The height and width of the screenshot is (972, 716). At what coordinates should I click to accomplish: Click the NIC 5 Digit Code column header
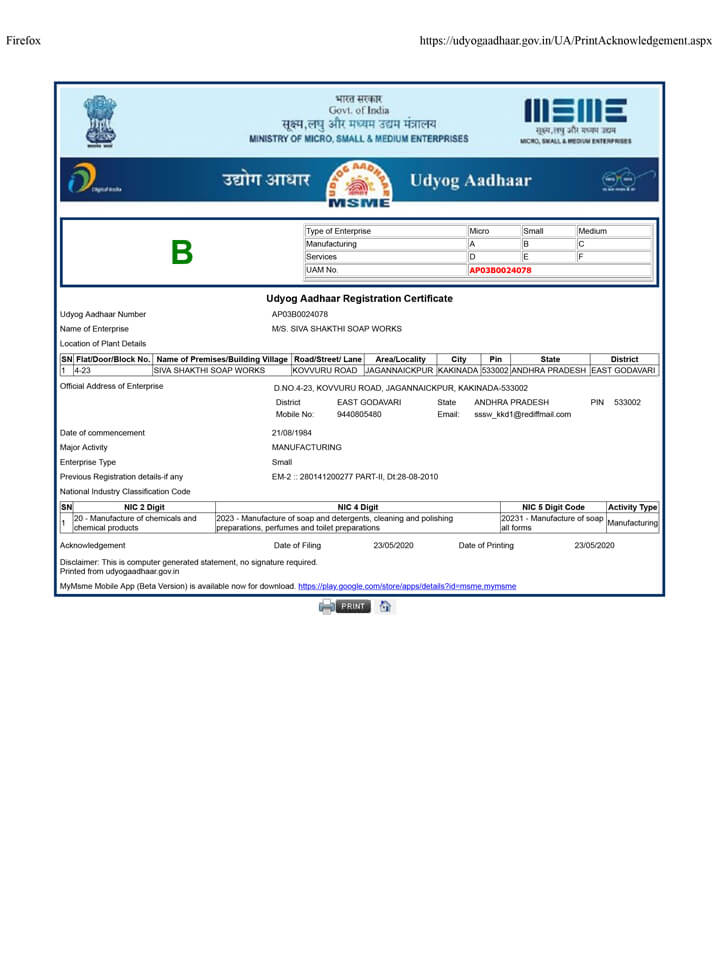click(553, 507)
